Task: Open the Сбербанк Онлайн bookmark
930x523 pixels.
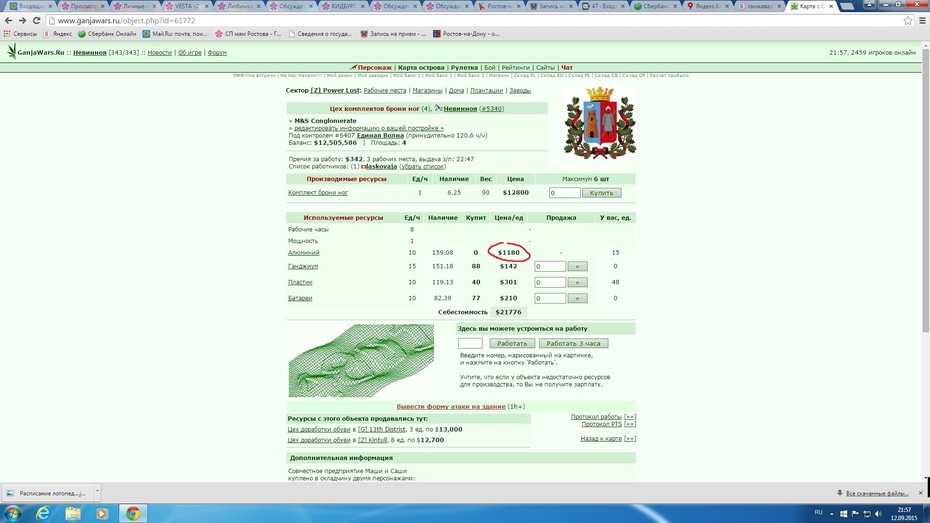Action: (x=107, y=34)
